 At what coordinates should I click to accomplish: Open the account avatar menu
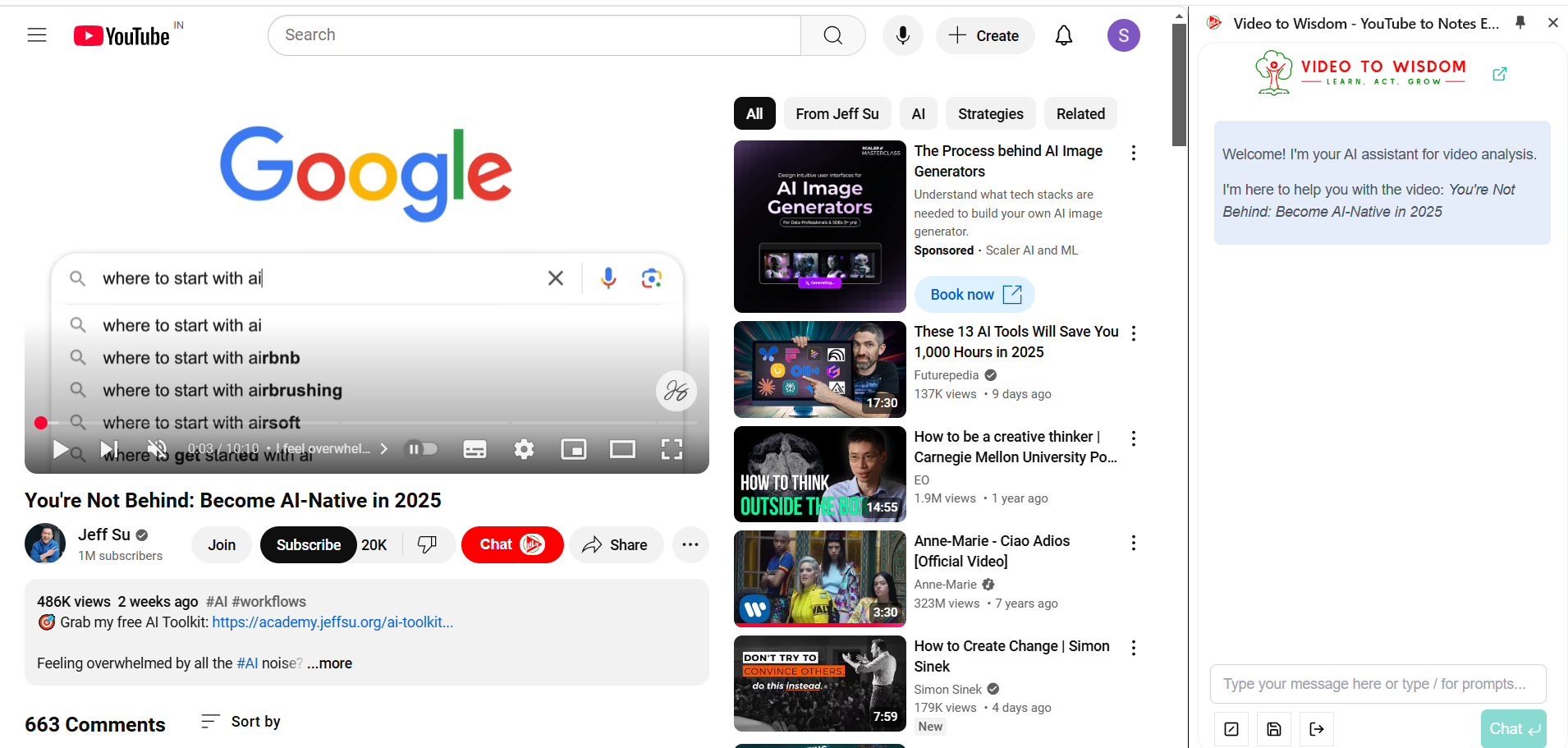[x=1124, y=35]
